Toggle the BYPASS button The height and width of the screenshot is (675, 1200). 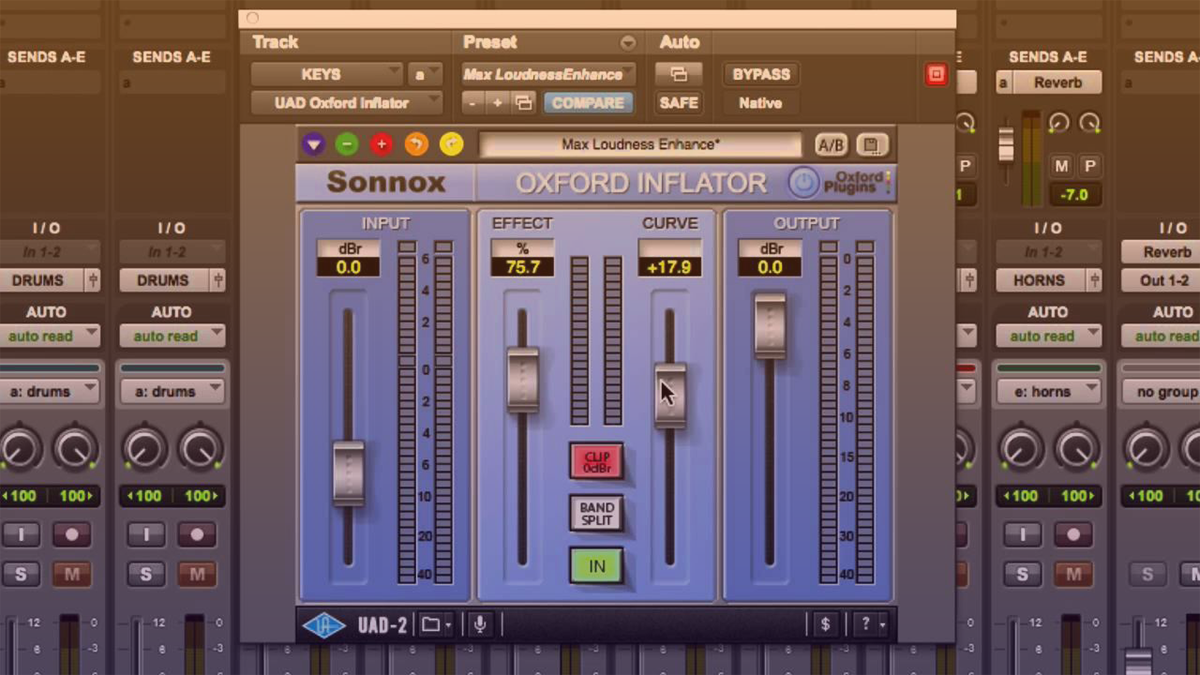click(x=762, y=74)
